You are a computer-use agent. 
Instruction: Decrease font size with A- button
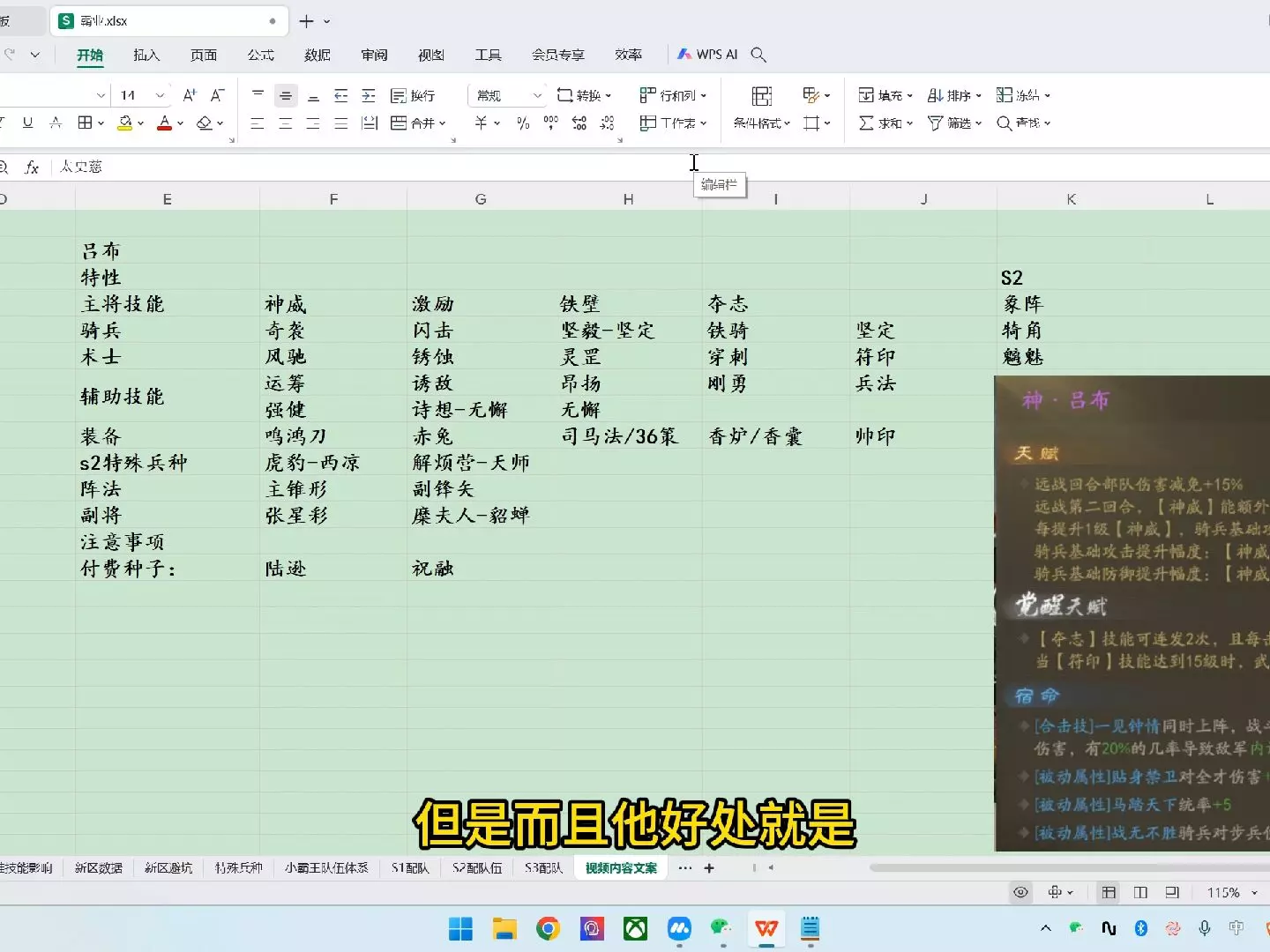[x=218, y=95]
